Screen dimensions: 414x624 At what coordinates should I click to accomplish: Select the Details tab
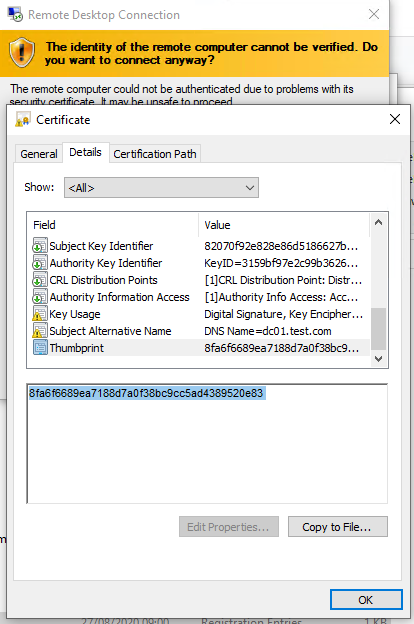tap(85, 152)
